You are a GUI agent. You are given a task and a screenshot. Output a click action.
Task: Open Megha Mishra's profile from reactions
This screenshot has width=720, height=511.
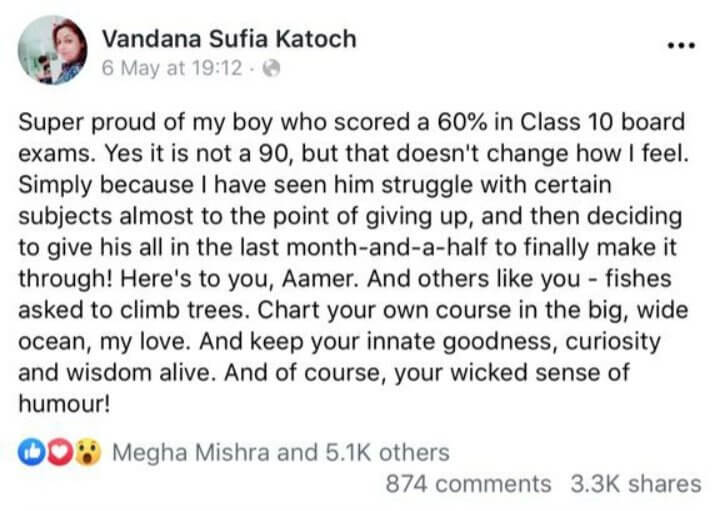(190, 453)
